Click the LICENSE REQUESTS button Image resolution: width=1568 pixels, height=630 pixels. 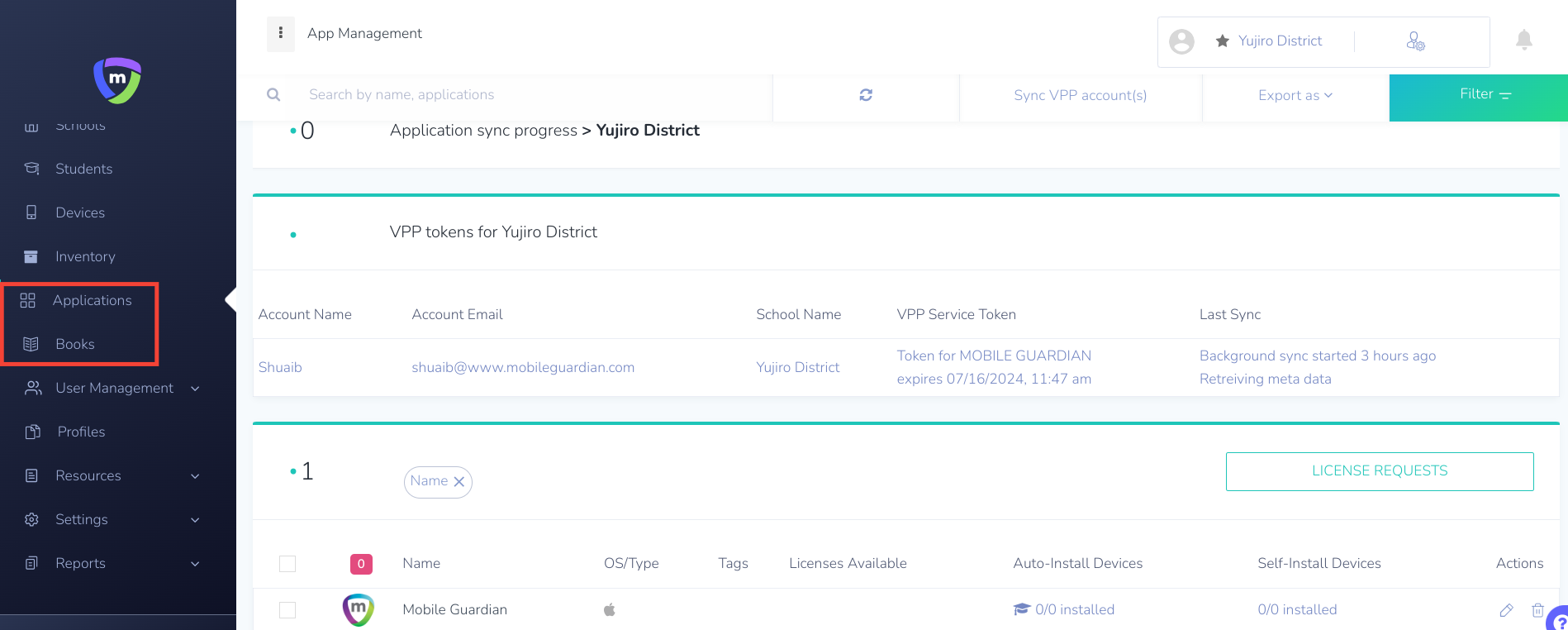click(x=1380, y=471)
